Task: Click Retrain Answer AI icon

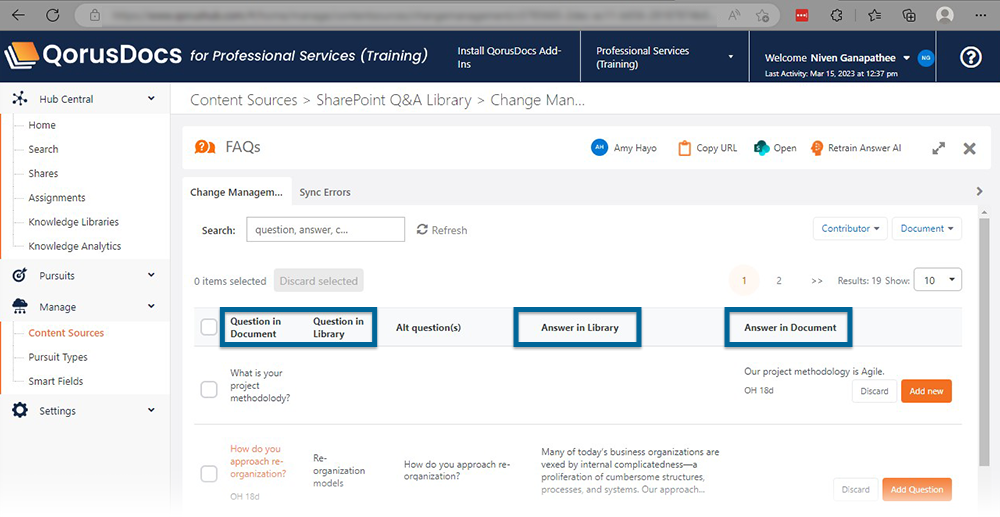Action: click(816, 148)
